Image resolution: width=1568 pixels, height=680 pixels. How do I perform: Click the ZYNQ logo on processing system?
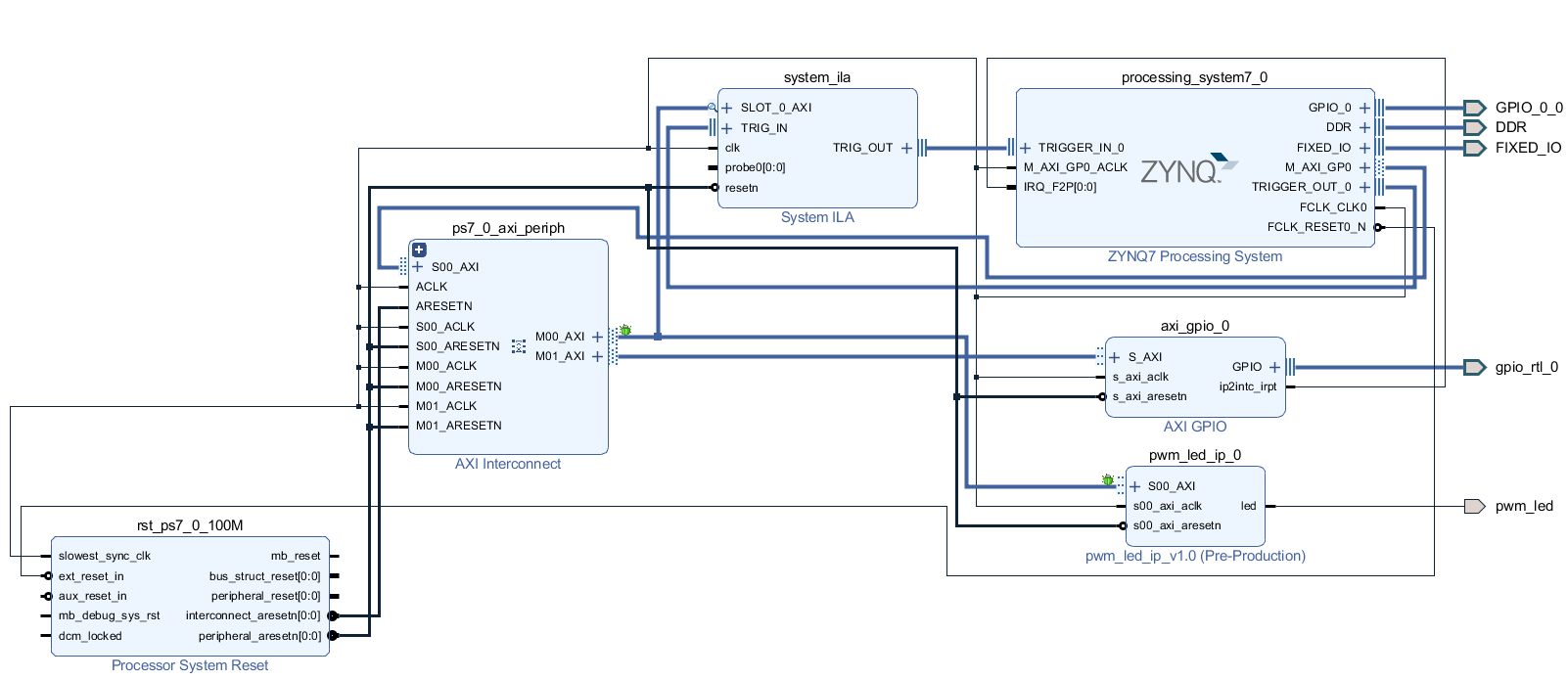point(1188,168)
